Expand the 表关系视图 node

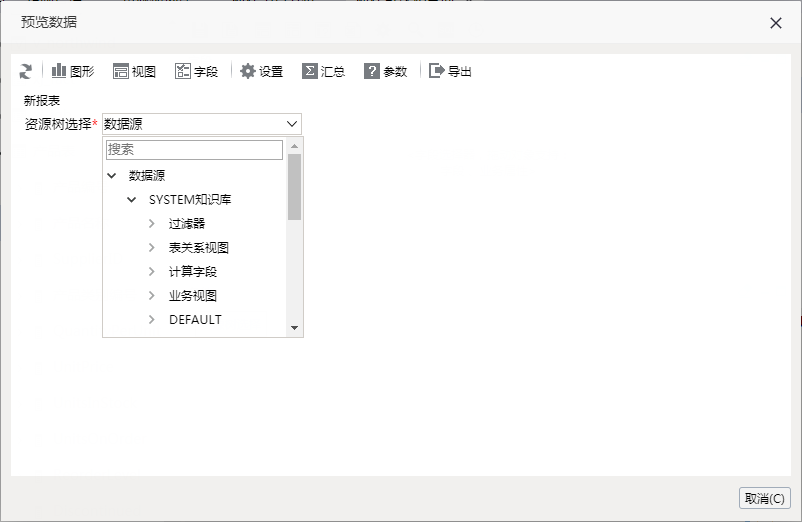(x=151, y=247)
